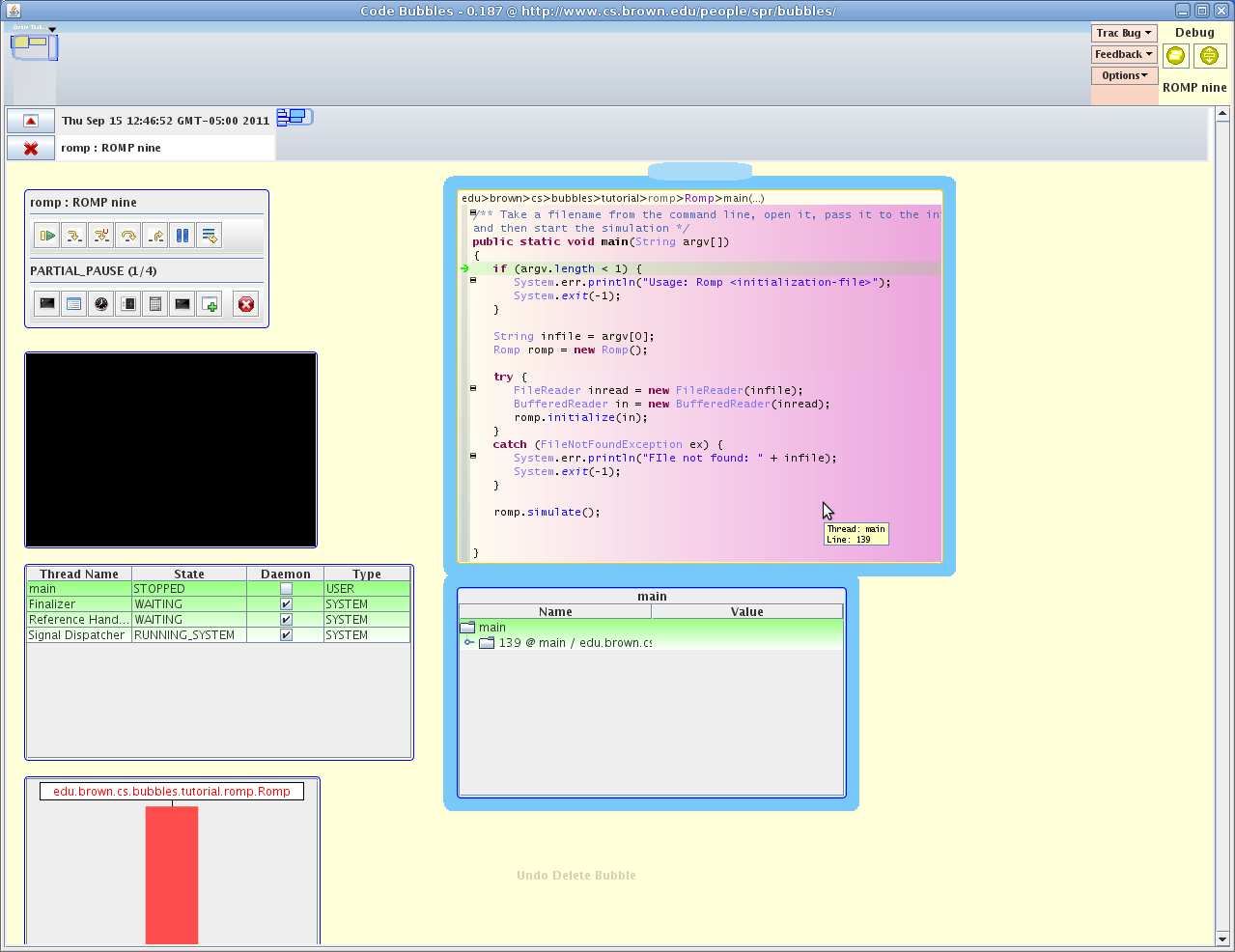1235x952 pixels.
Task: Click the yellow overlapping bubbles Debug icon
Action: pyautogui.click(x=1176, y=56)
